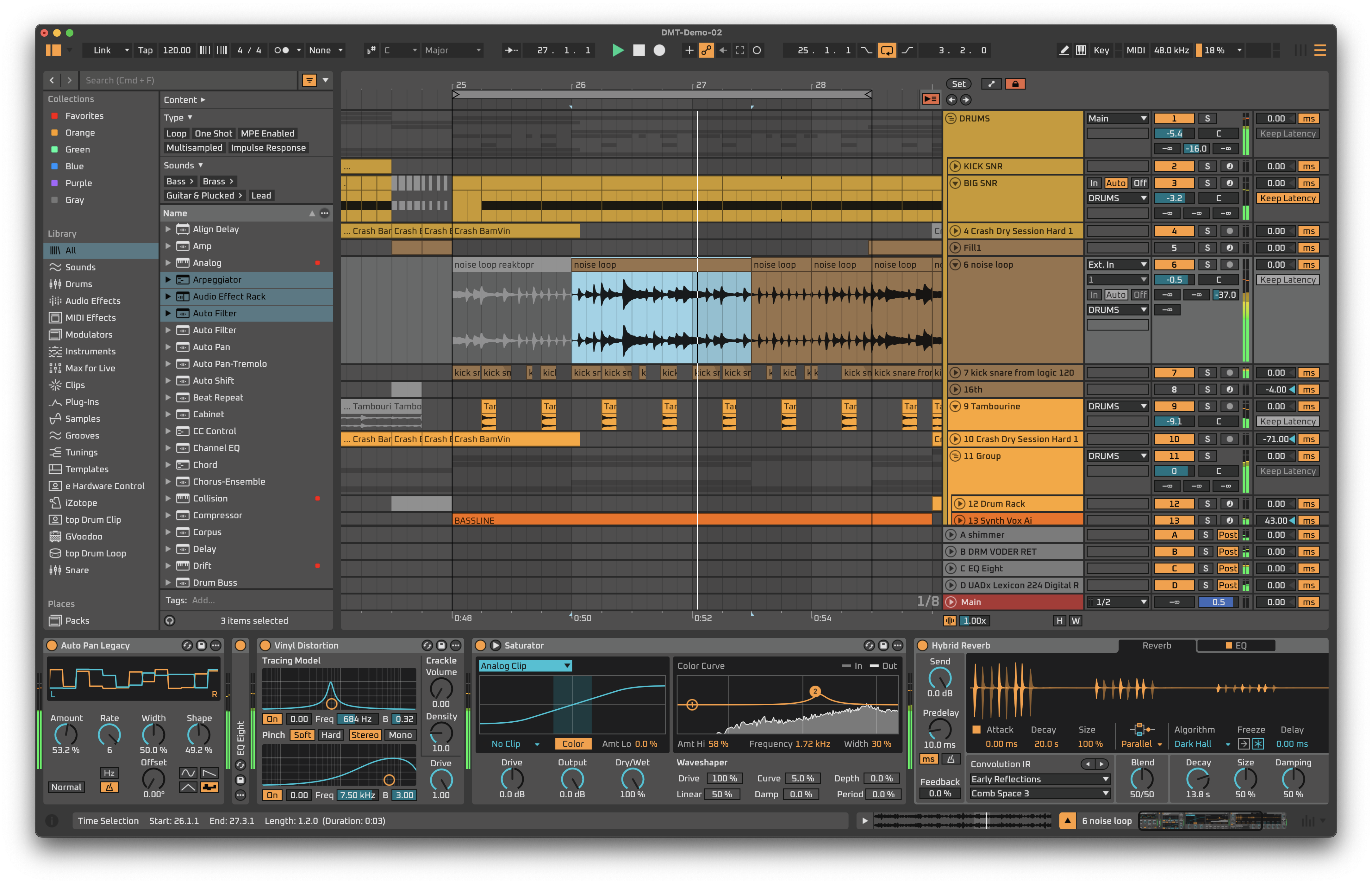
Task: Click the Loop type filter tag
Action: click(176, 133)
